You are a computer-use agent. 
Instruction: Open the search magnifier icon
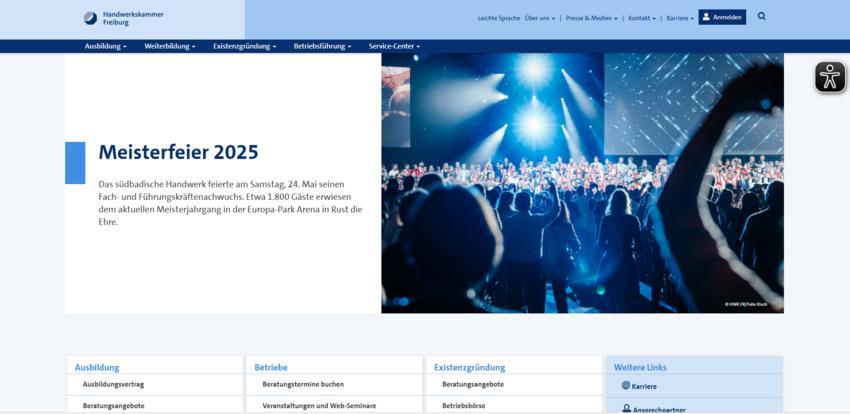click(x=762, y=16)
